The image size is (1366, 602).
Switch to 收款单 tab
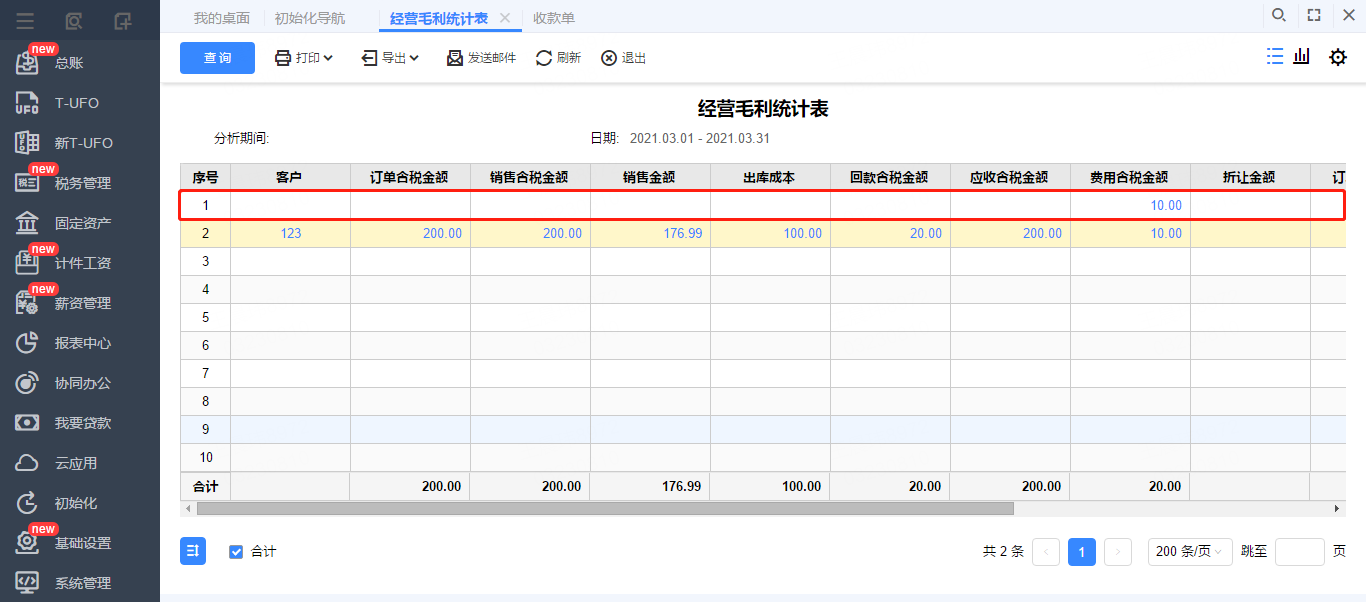pyautogui.click(x=554, y=18)
